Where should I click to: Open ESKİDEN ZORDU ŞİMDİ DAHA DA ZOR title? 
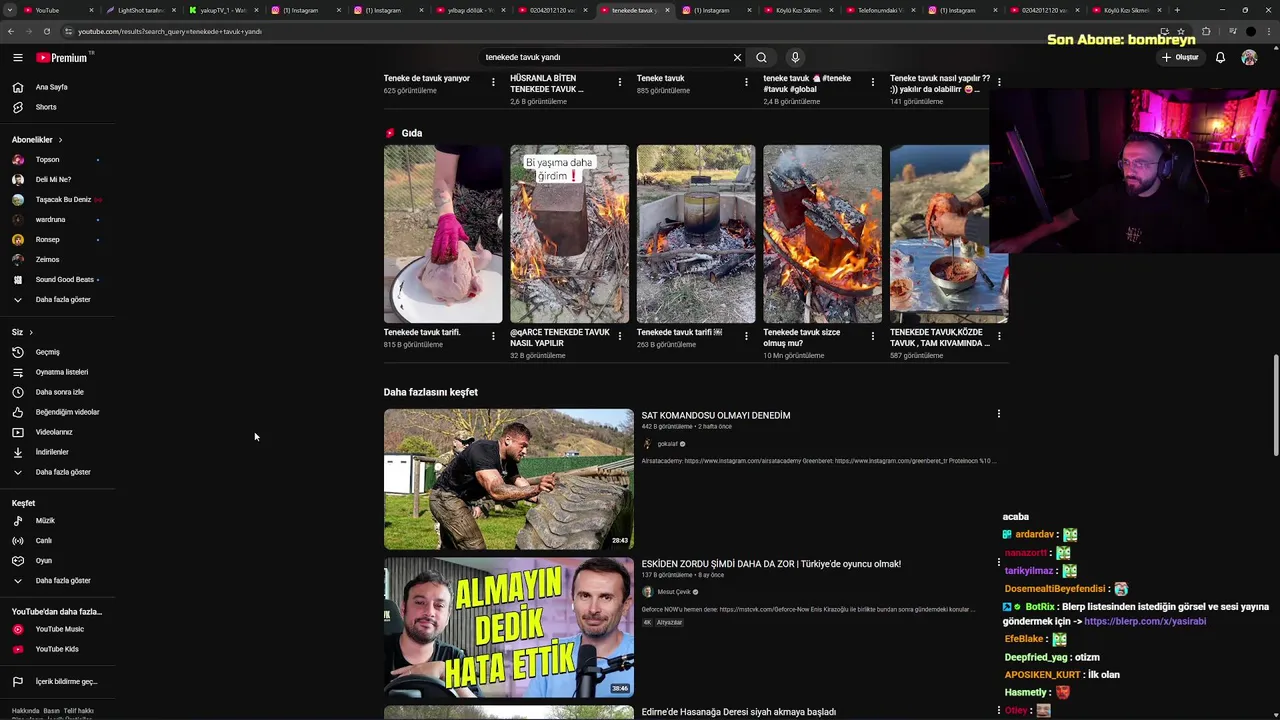[x=771, y=564]
